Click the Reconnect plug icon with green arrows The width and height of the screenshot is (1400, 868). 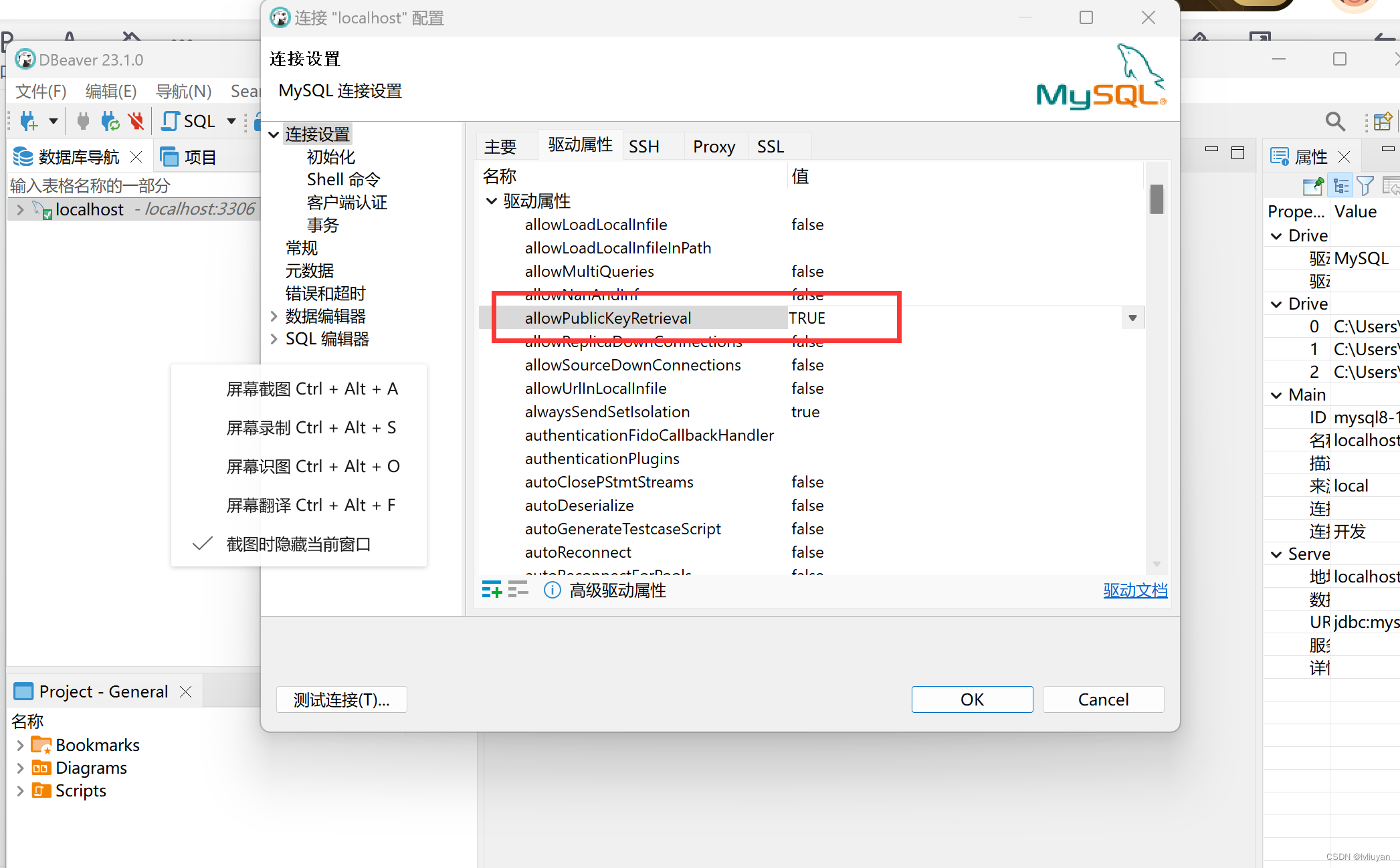click(109, 121)
